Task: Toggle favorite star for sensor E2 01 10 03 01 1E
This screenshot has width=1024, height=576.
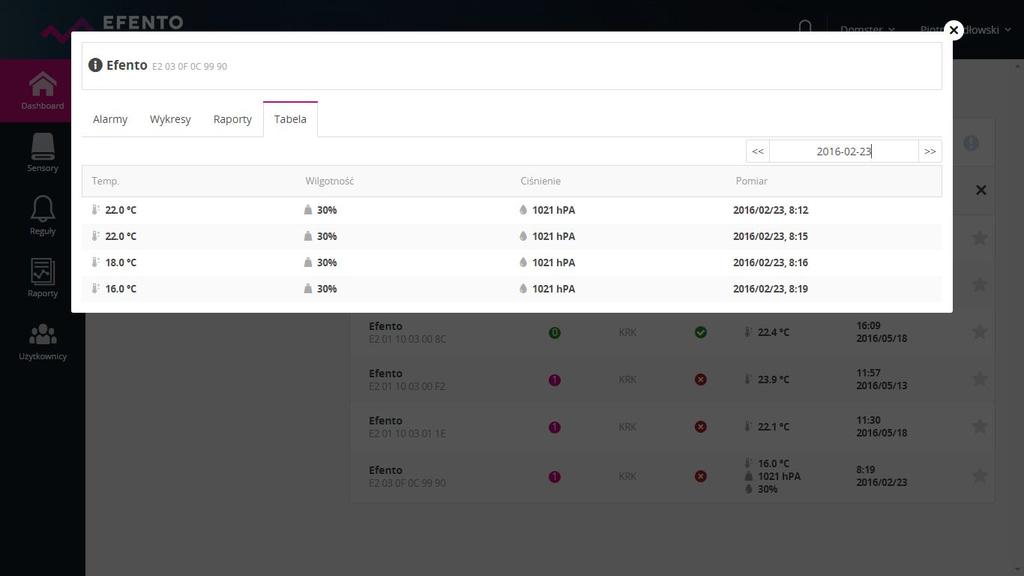Action: click(980, 426)
